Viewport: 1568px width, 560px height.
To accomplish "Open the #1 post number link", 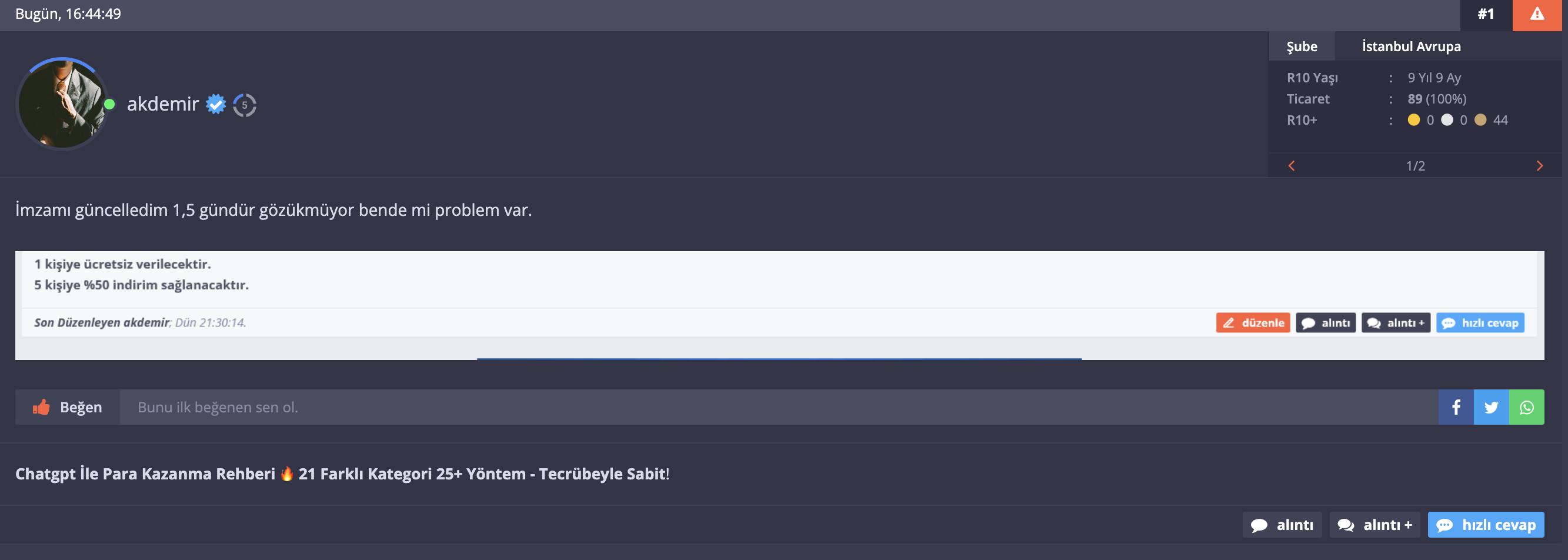I will tap(1486, 15).
